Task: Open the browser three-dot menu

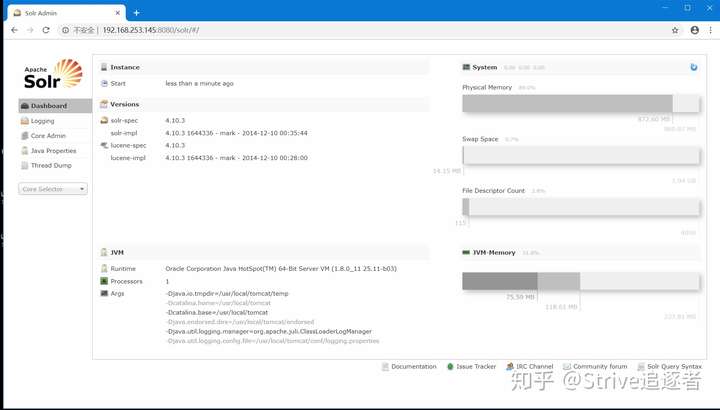Action: pos(711,30)
